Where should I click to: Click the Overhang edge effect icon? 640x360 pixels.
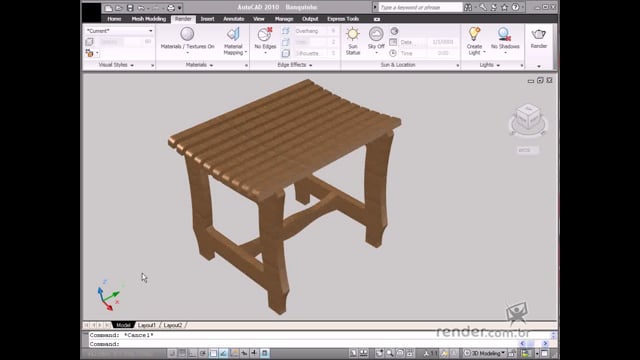click(286, 31)
